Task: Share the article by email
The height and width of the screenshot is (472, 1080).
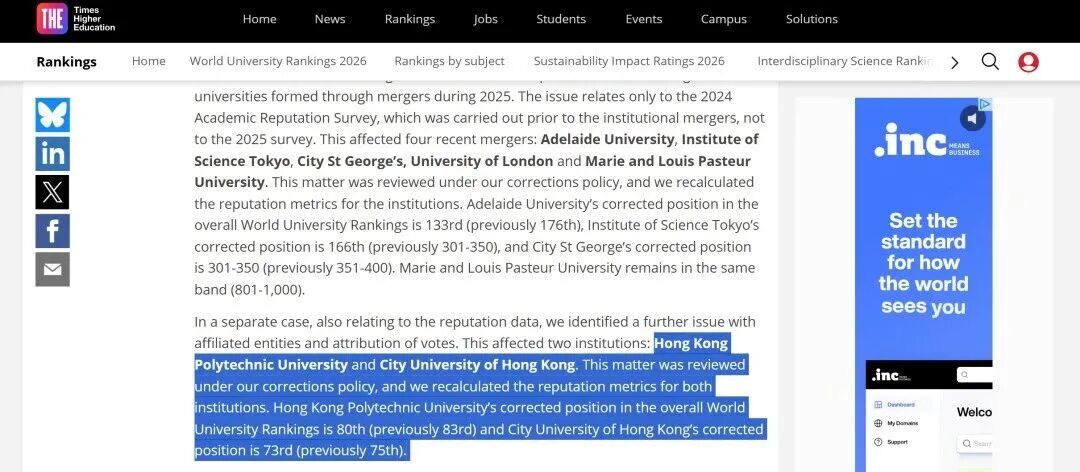Action: 52,269
